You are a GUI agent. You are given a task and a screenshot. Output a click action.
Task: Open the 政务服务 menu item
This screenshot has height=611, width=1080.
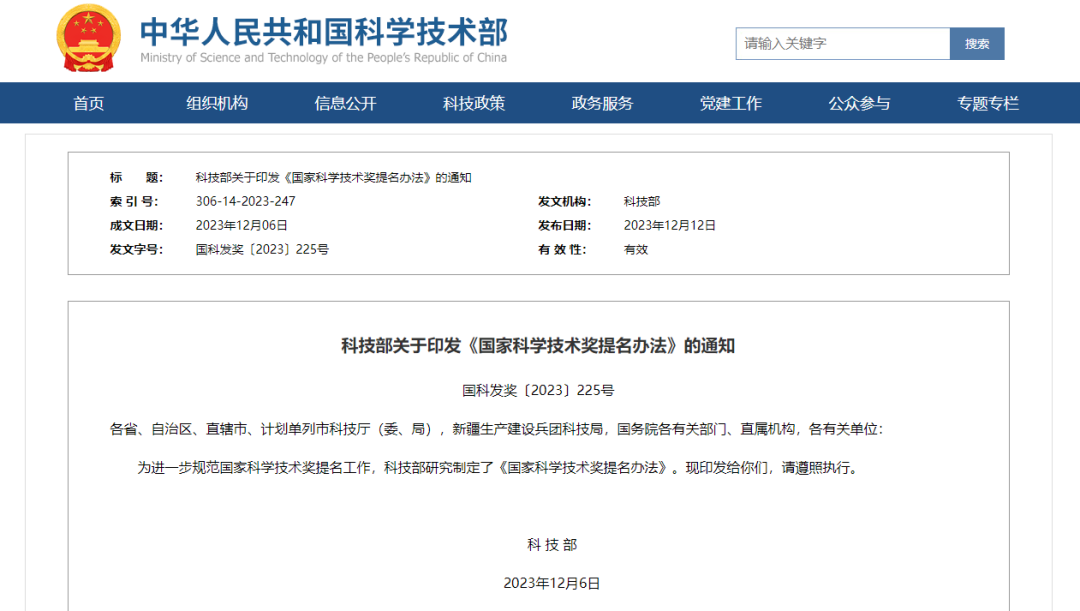[x=602, y=103]
